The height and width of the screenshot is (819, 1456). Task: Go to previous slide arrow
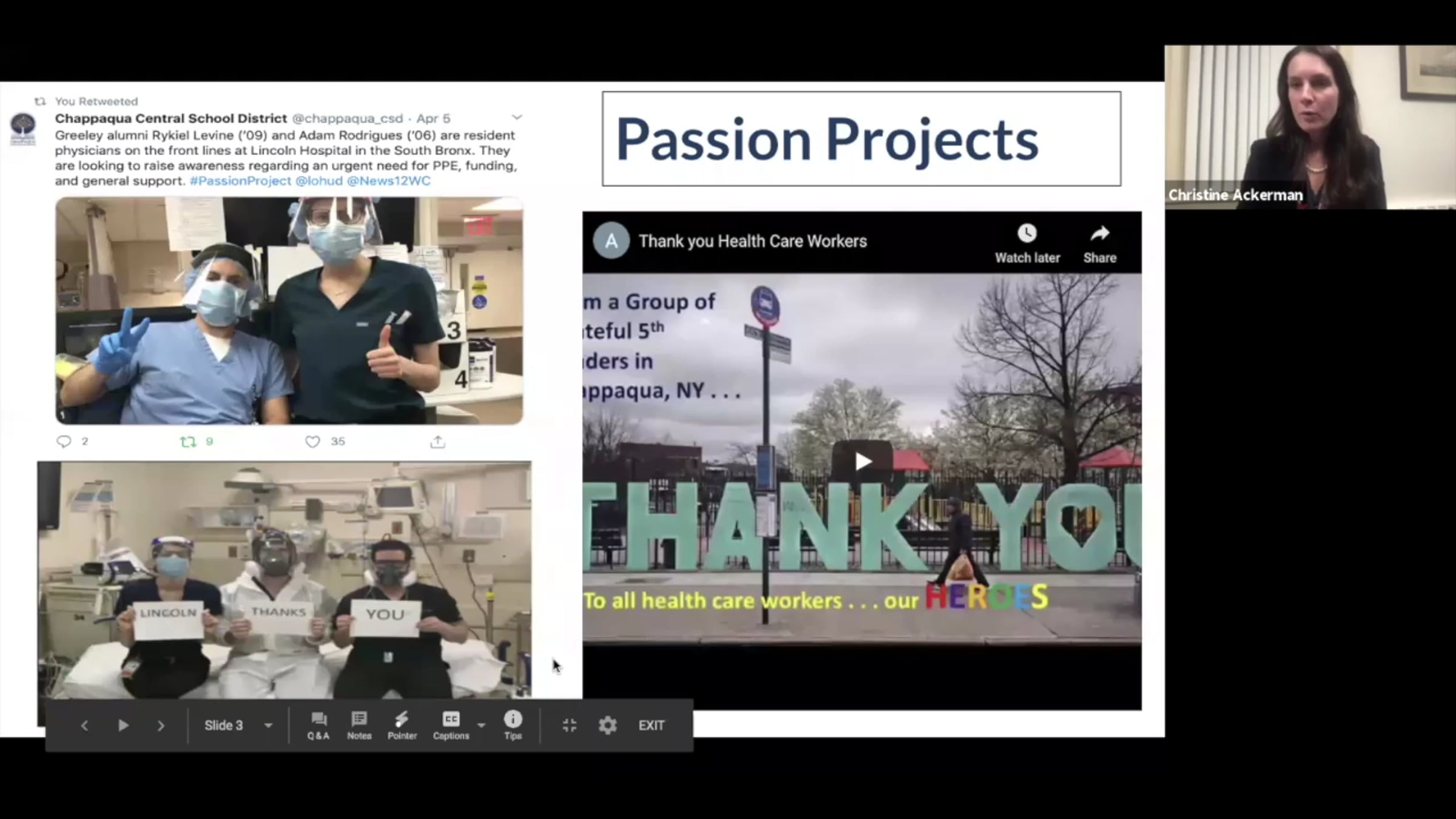coord(85,726)
